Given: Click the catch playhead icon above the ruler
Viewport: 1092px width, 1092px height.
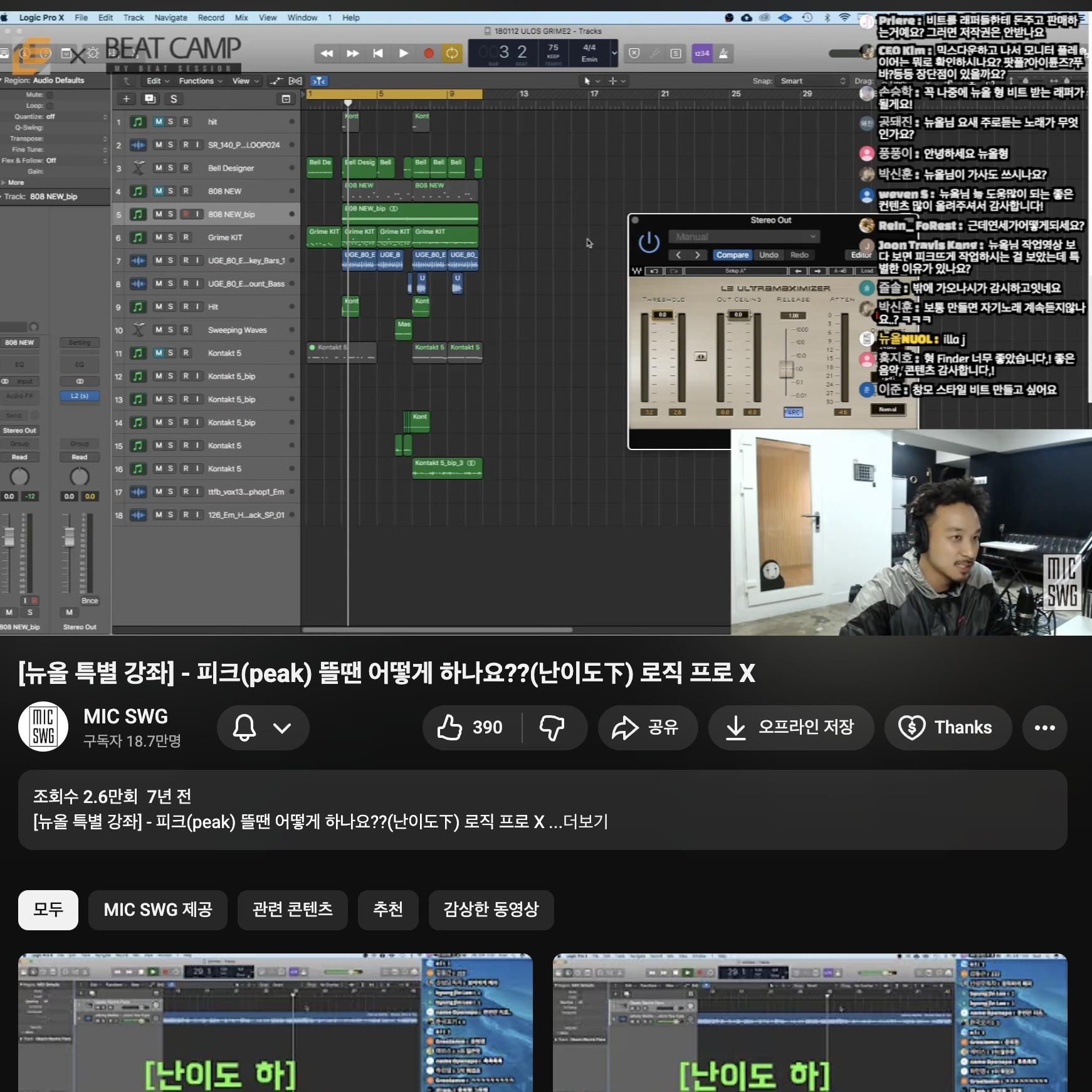Looking at the screenshot, I should point(319,81).
